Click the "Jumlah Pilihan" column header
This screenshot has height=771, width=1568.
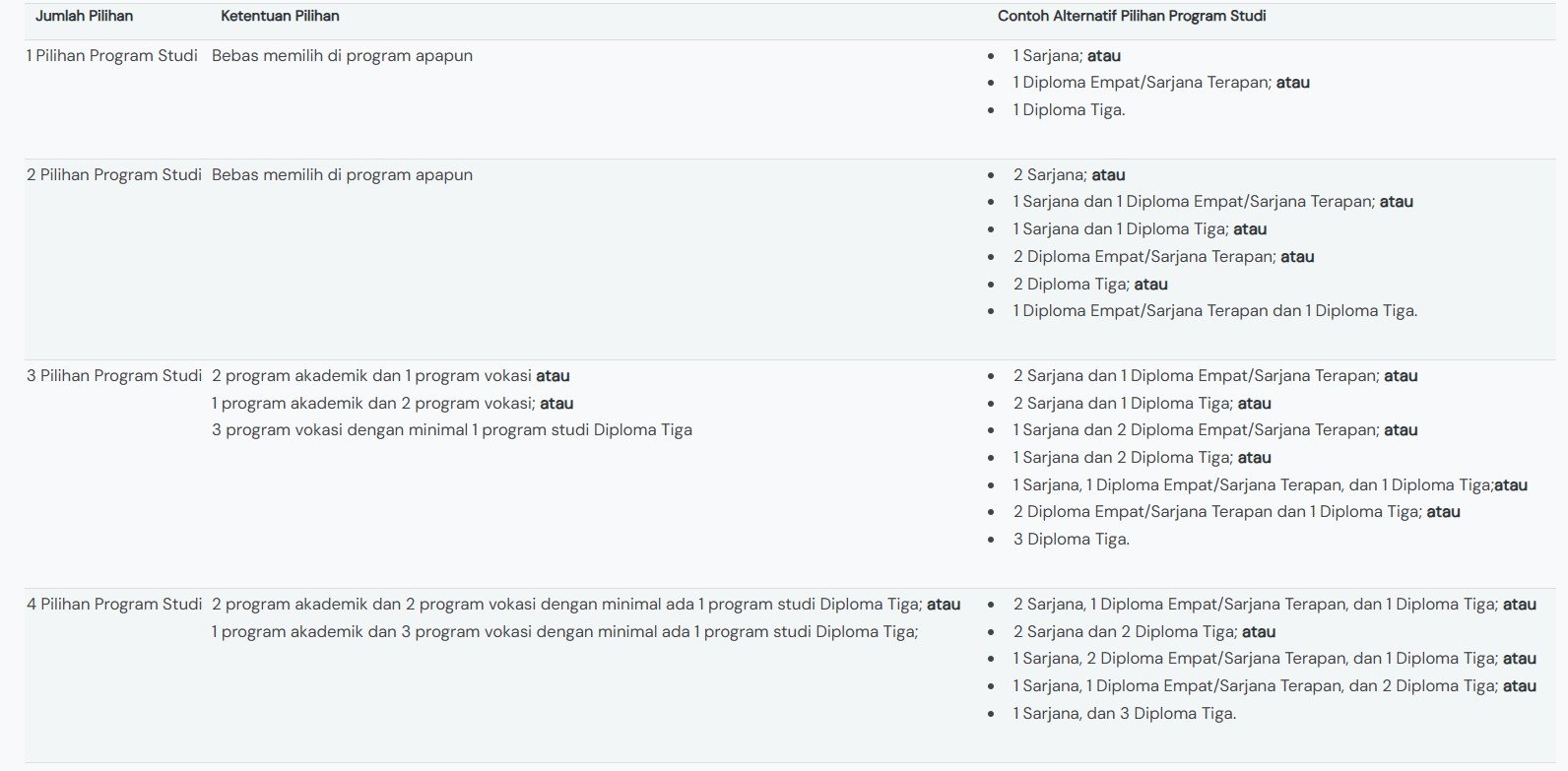[x=84, y=16]
